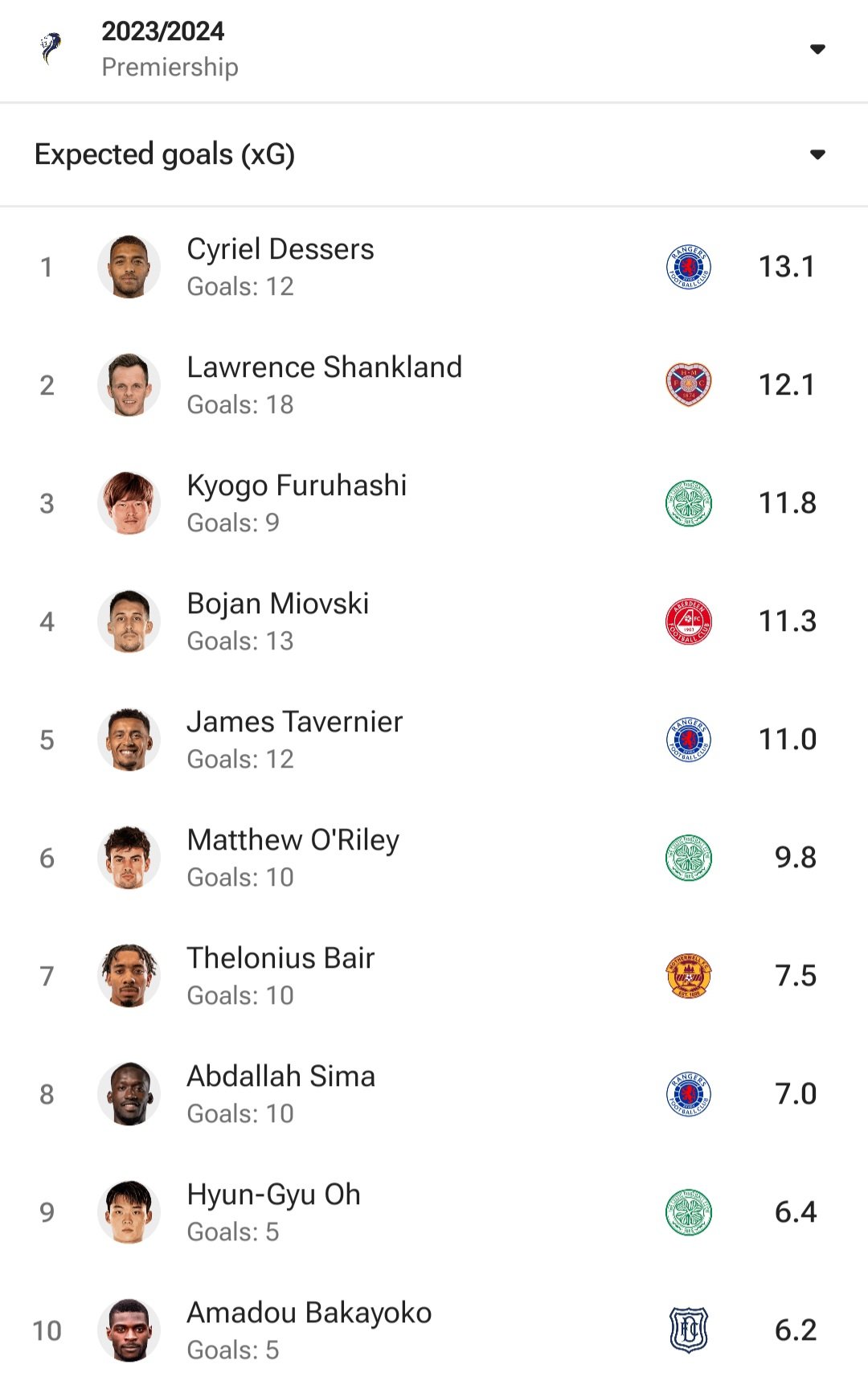Viewport: 868px width, 1385px height.
Task: Select Matthew O'Riley's name
Action: click(x=293, y=840)
